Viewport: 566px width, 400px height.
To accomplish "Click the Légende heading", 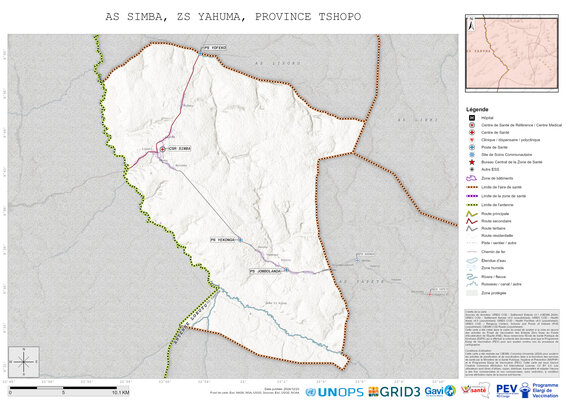I will pos(477,109).
